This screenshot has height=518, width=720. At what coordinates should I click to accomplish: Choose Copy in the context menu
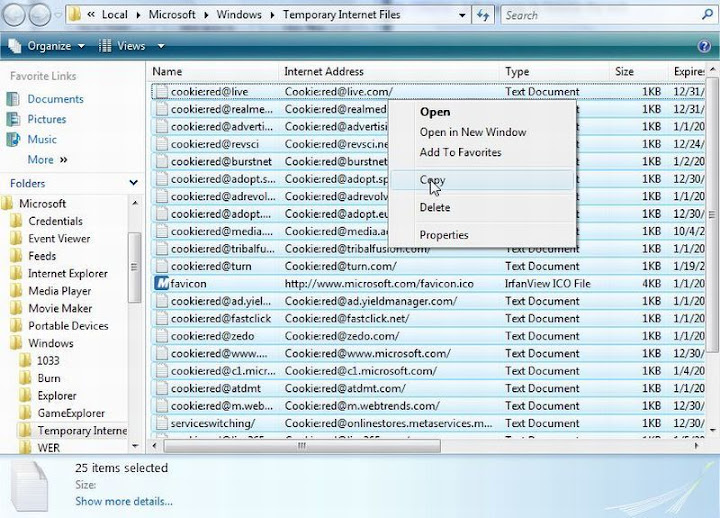click(x=482, y=180)
